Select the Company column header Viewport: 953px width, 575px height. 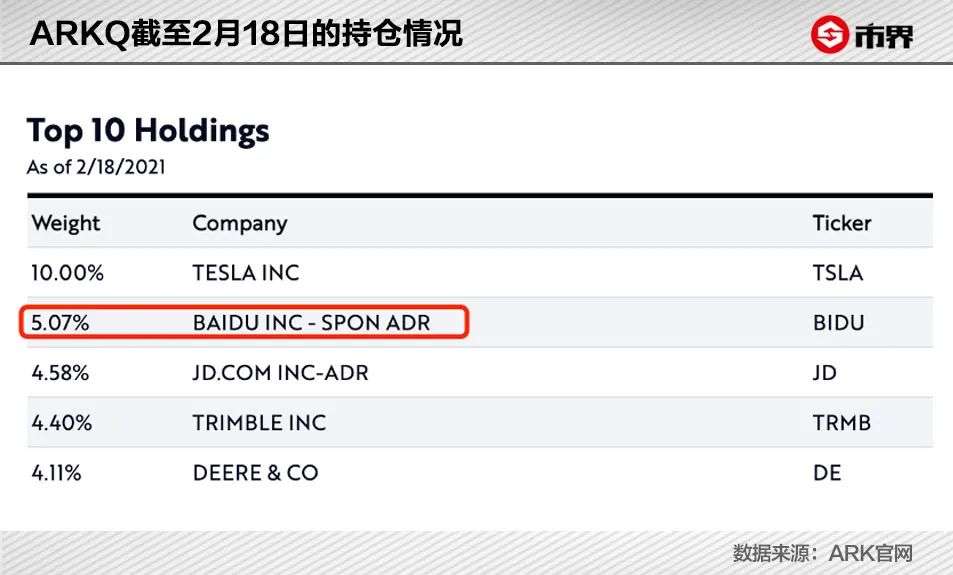pos(239,224)
